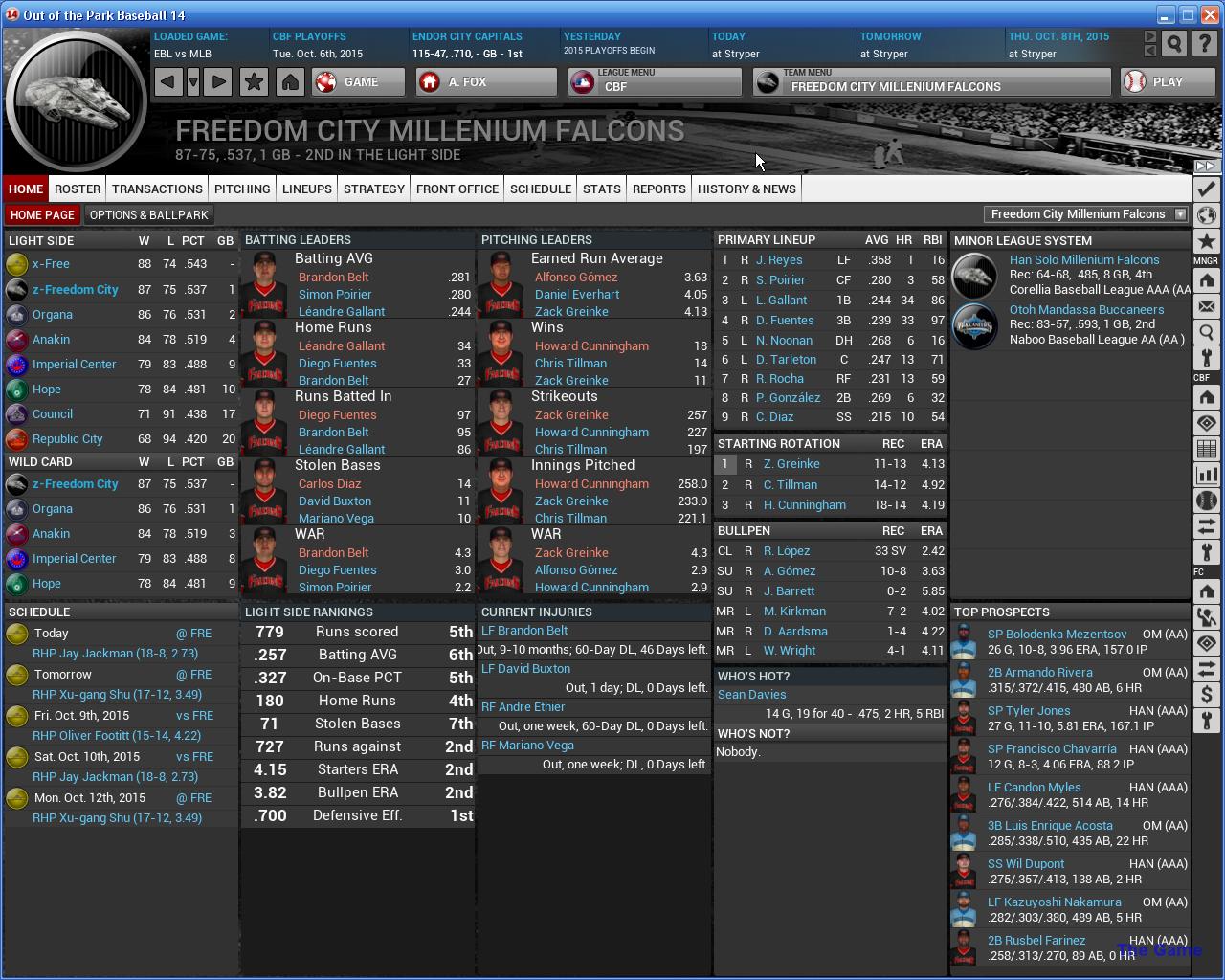
Task: Open R. López in the bullpen list
Action: [787, 551]
